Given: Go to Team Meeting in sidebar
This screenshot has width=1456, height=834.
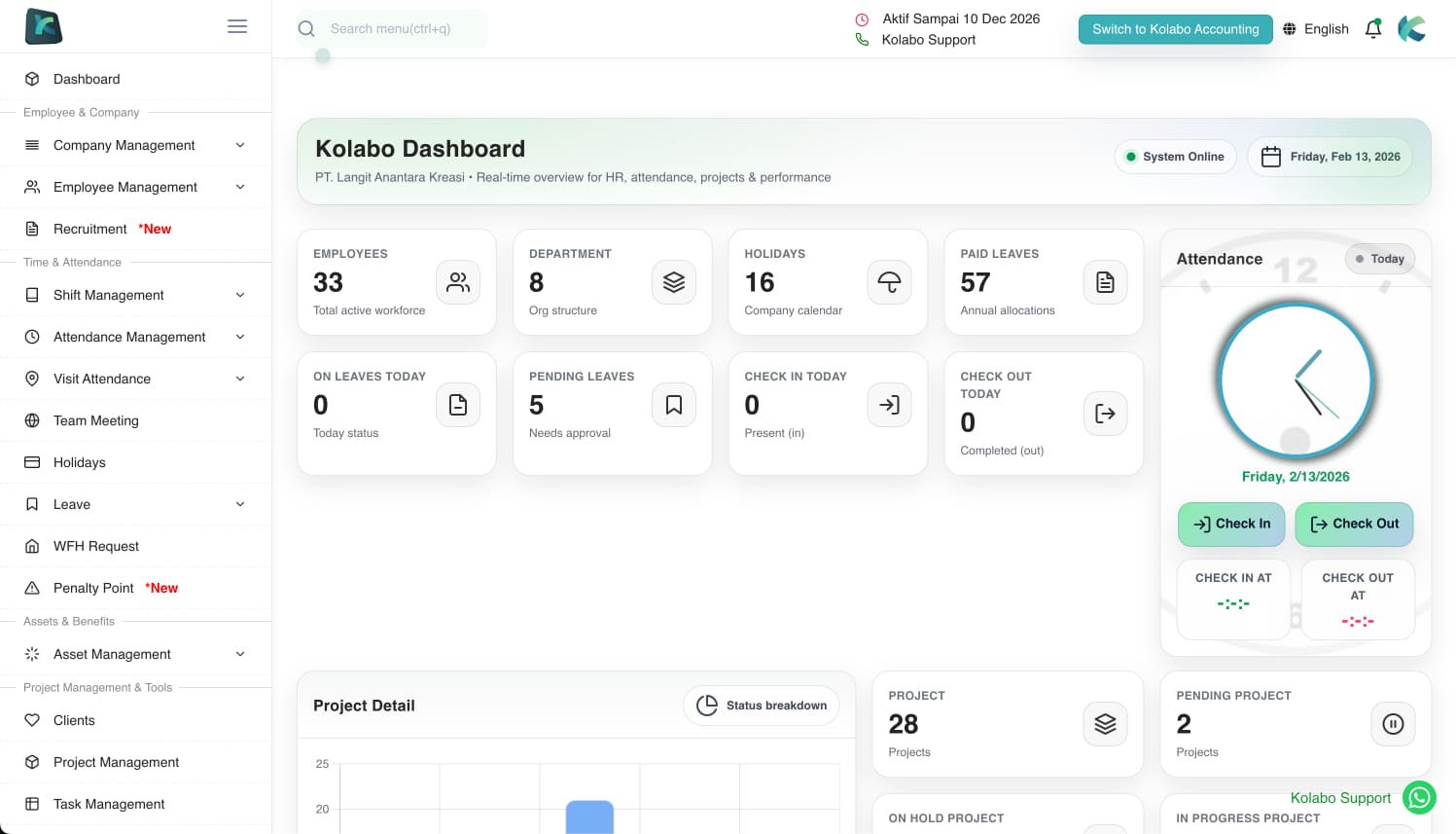Looking at the screenshot, I should pyautogui.click(x=95, y=420).
